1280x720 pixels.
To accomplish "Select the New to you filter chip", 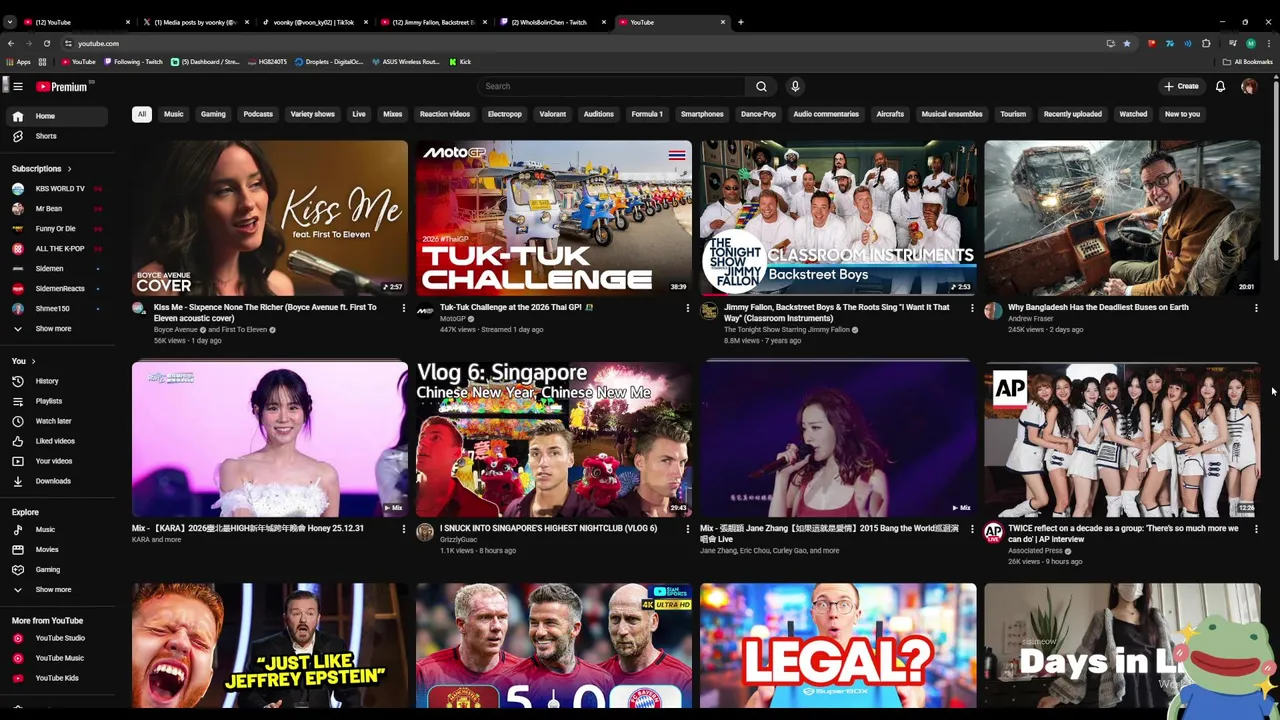I will (1182, 114).
